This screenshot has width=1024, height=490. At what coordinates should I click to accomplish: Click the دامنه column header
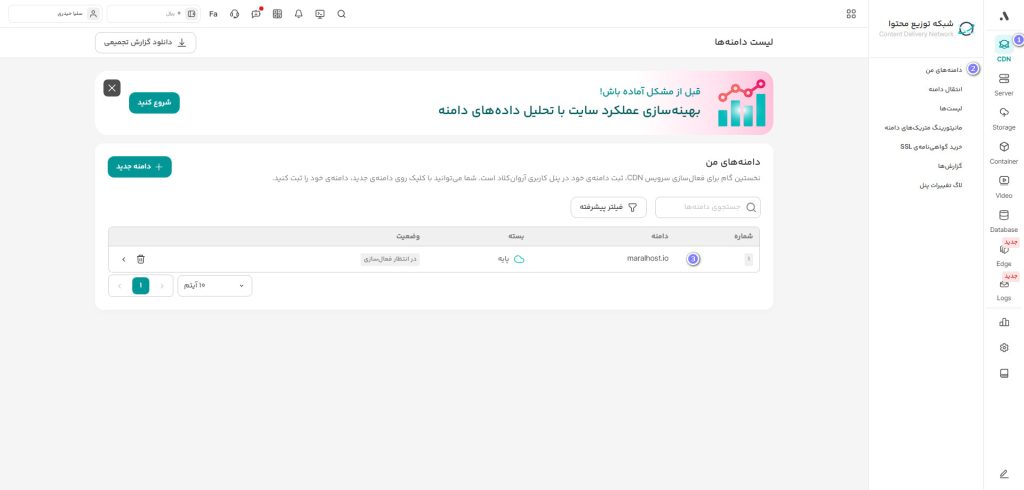[x=660, y=236]
